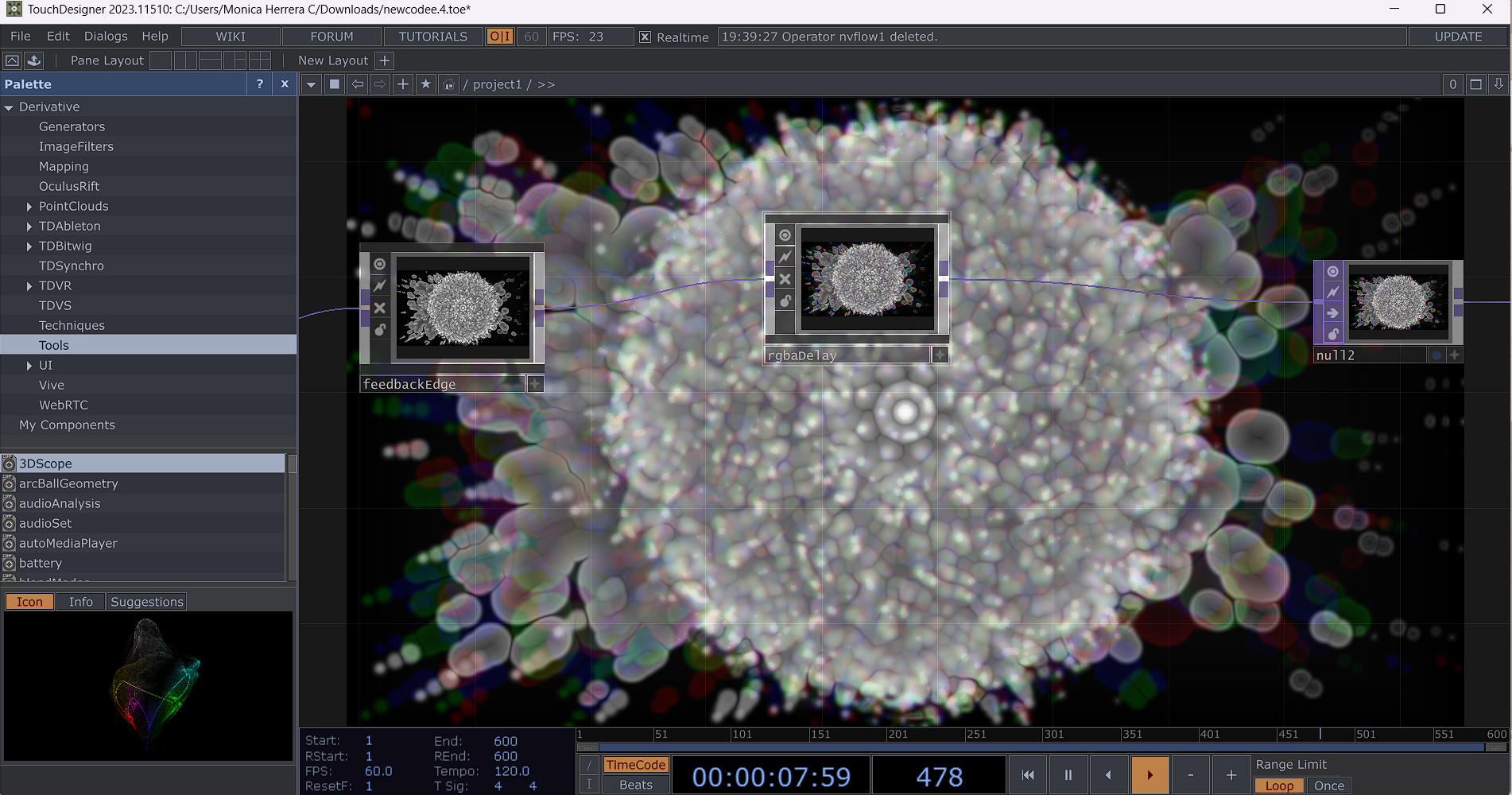Click the right-arrow flag on null2 node
This screenshot has width=1512, height=795.
1333,313
